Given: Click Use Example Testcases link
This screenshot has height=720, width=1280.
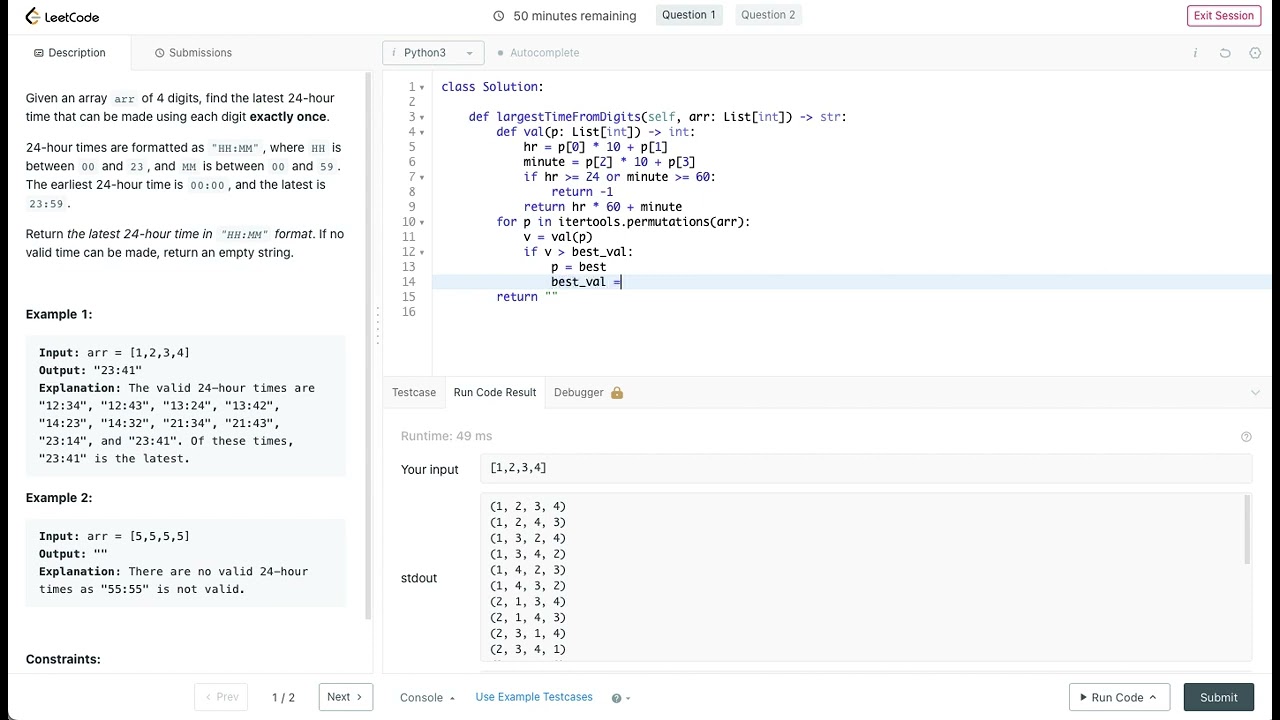Looking at the screenshot, I should click(x=534, y=698).
